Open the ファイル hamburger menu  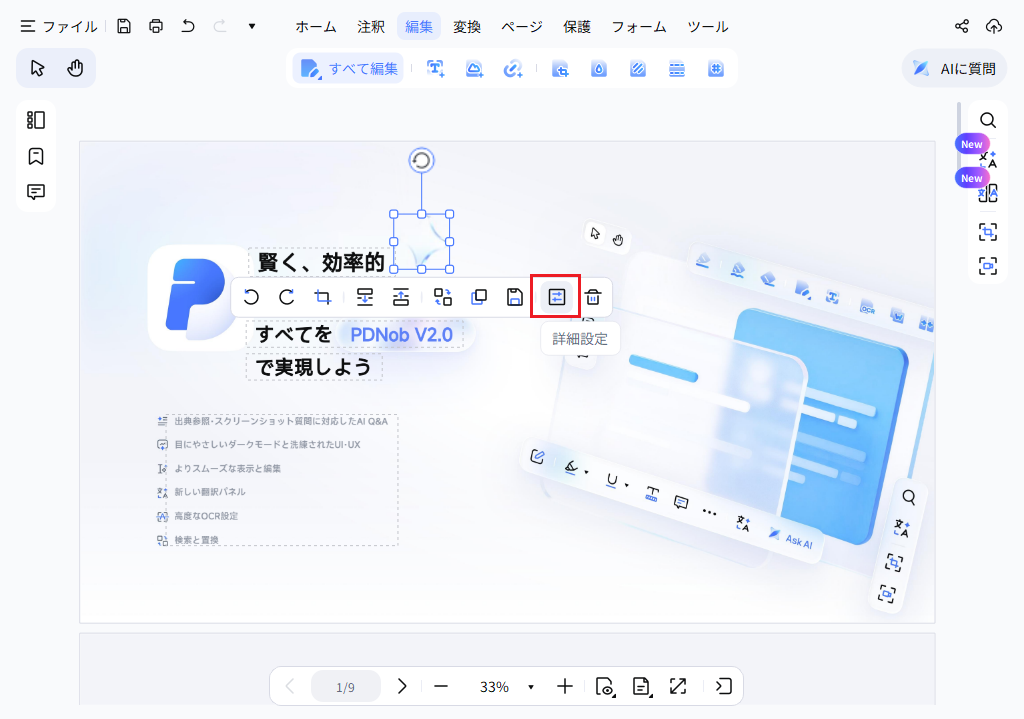coord(58,27)
